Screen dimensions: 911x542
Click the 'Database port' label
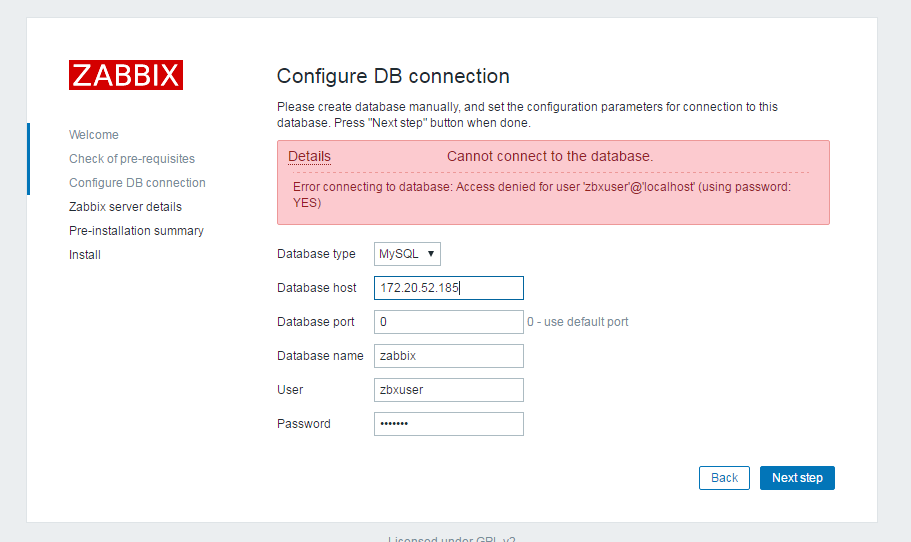pos(315,322)
